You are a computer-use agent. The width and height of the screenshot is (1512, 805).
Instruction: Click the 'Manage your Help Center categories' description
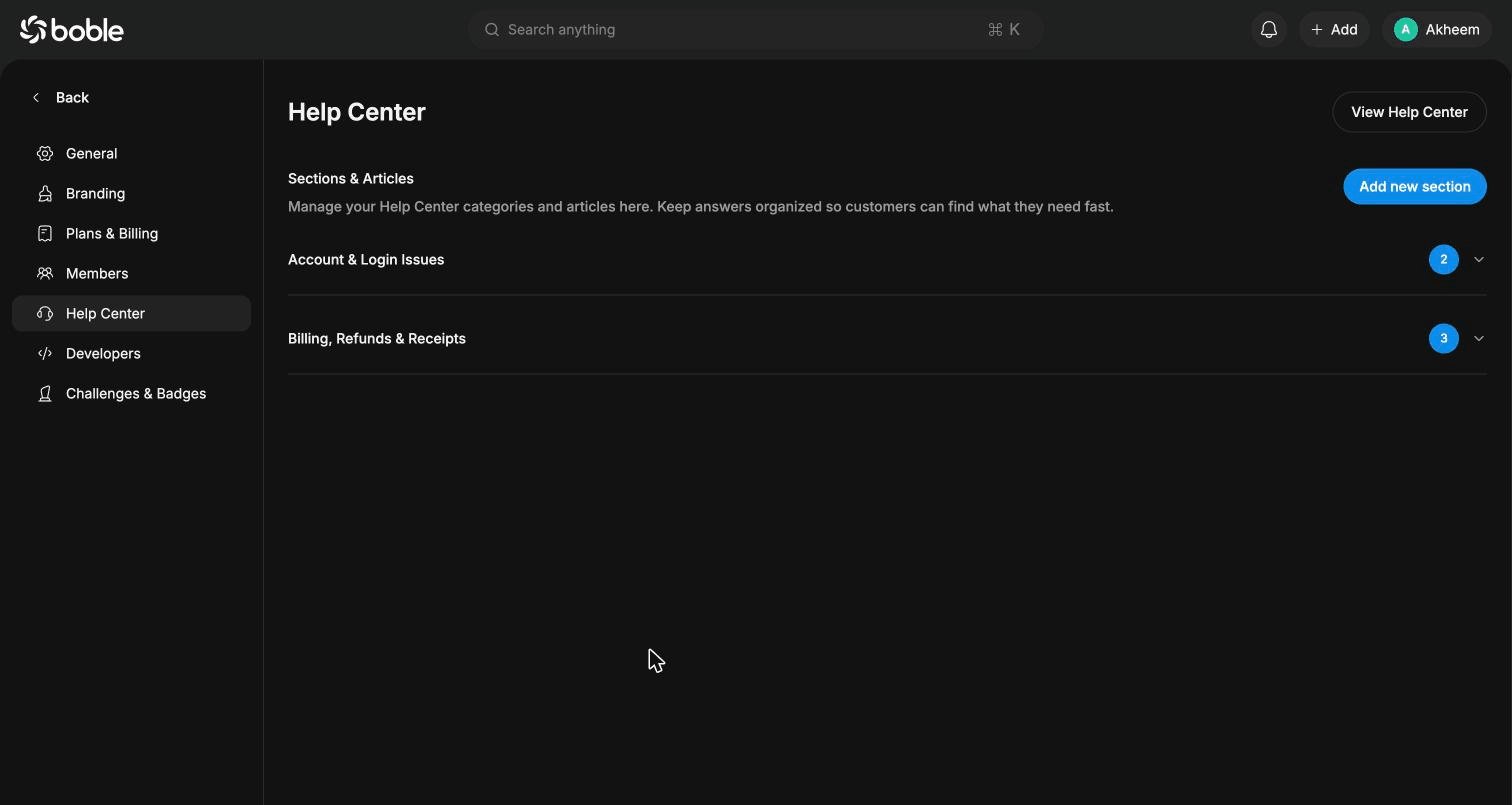pos(700,207)
